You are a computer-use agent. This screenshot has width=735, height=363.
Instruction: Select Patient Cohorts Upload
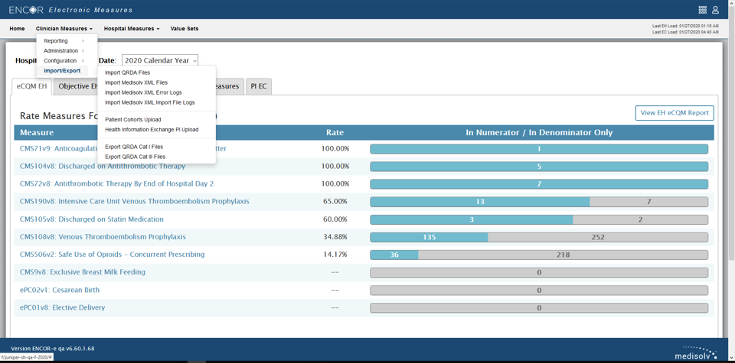coord(133,120)
